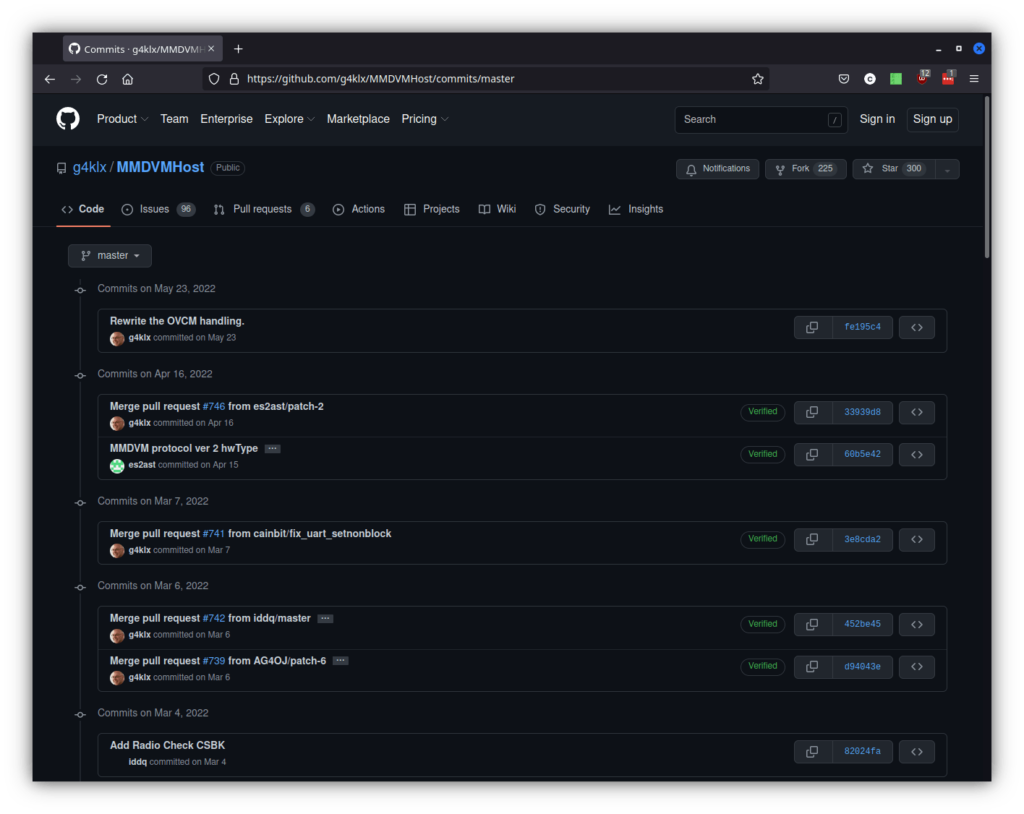Expand description of merge pull request #739

point(340,661)
